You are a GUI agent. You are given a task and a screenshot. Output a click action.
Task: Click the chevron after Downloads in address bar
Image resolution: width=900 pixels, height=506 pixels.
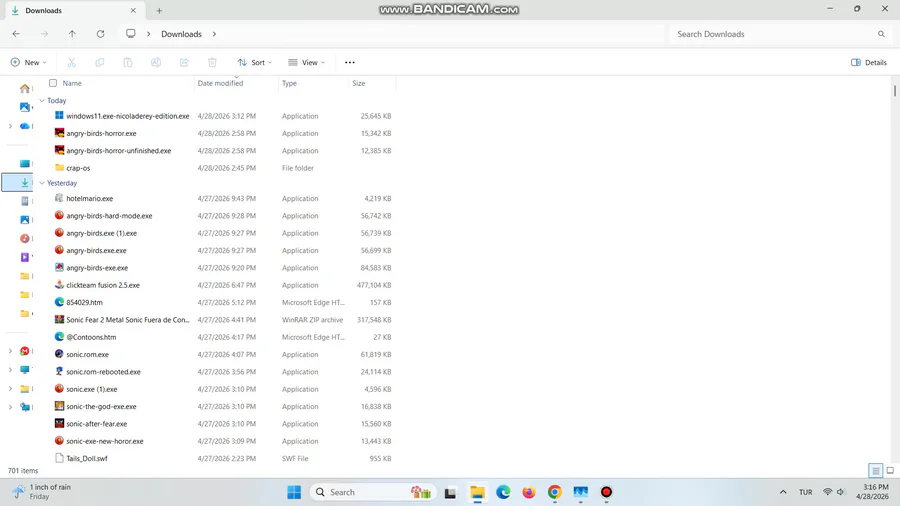pos(214,34)
